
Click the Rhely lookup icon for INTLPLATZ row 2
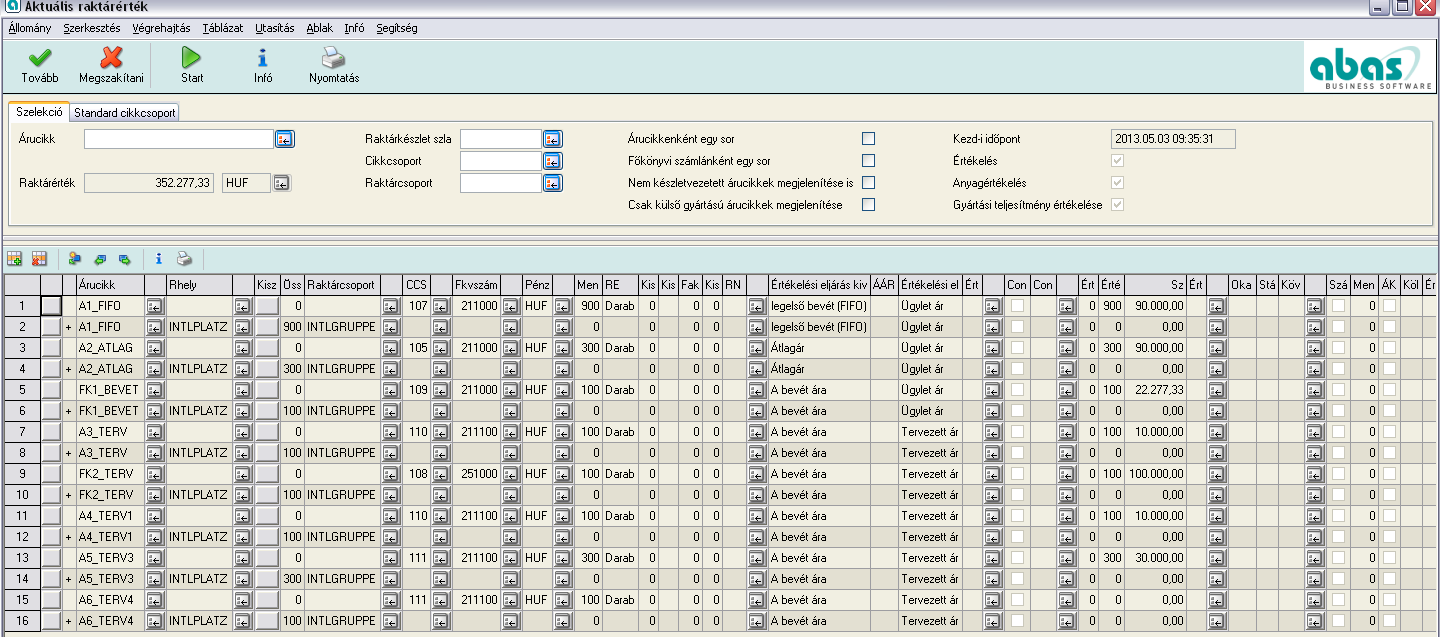tap(242, 326)
